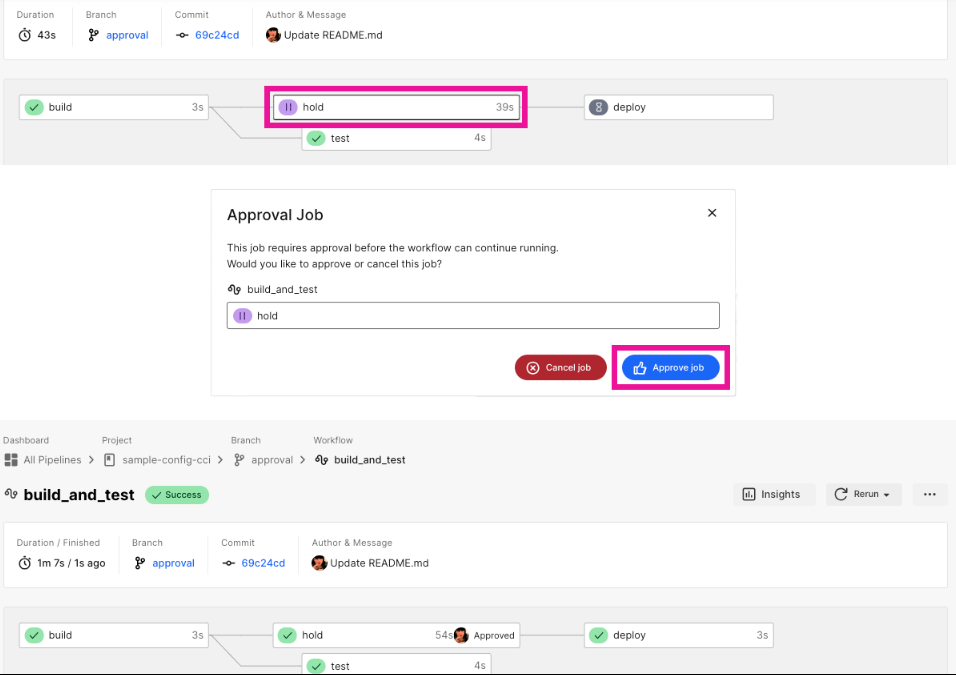Click the Approve job button

pos(670,368)
